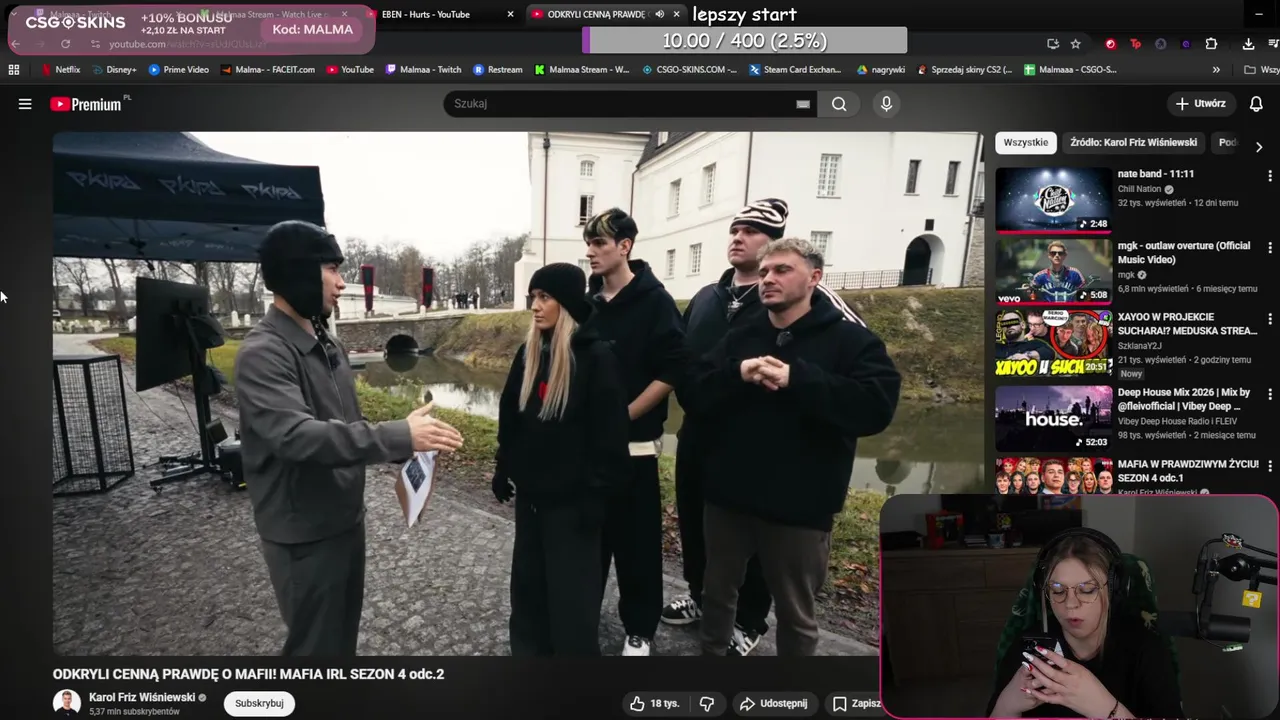The height and width of the screenshot is (720, 1280).
Task: Open the nagrywki bookmark
Action: (x=881, y=70)
